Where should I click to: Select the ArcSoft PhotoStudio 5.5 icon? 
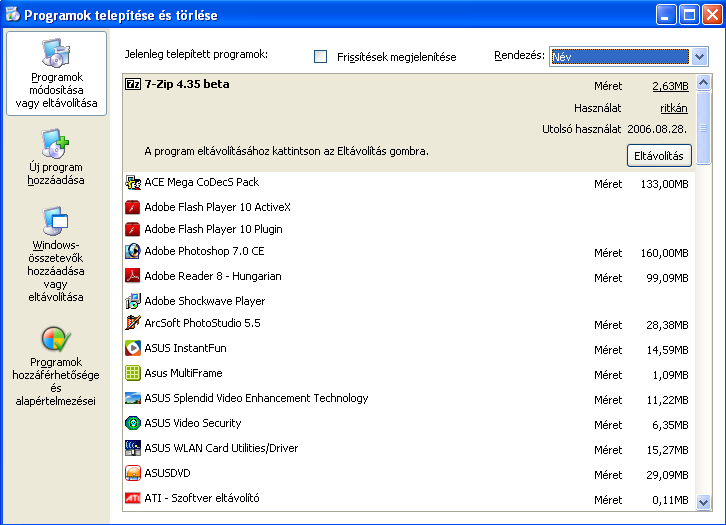click(x=132, y=323)
